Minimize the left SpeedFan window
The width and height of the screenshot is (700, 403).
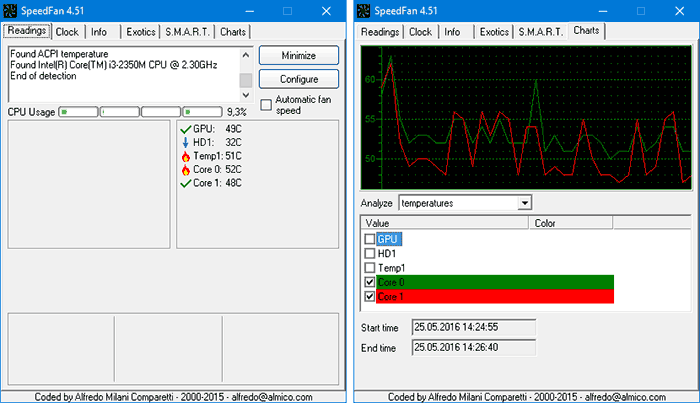(x=250, y=11)
